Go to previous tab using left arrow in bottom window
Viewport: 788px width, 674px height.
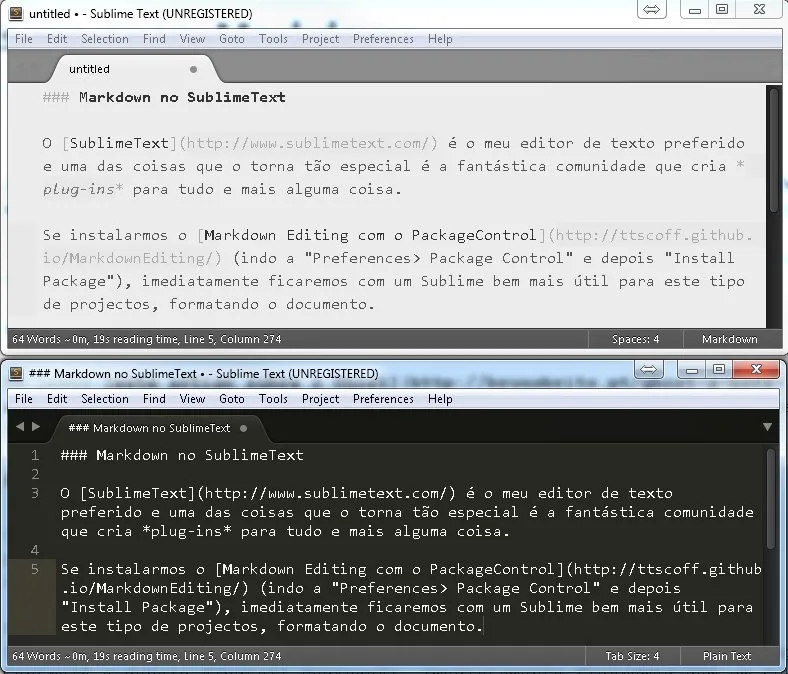click(20, 427)
